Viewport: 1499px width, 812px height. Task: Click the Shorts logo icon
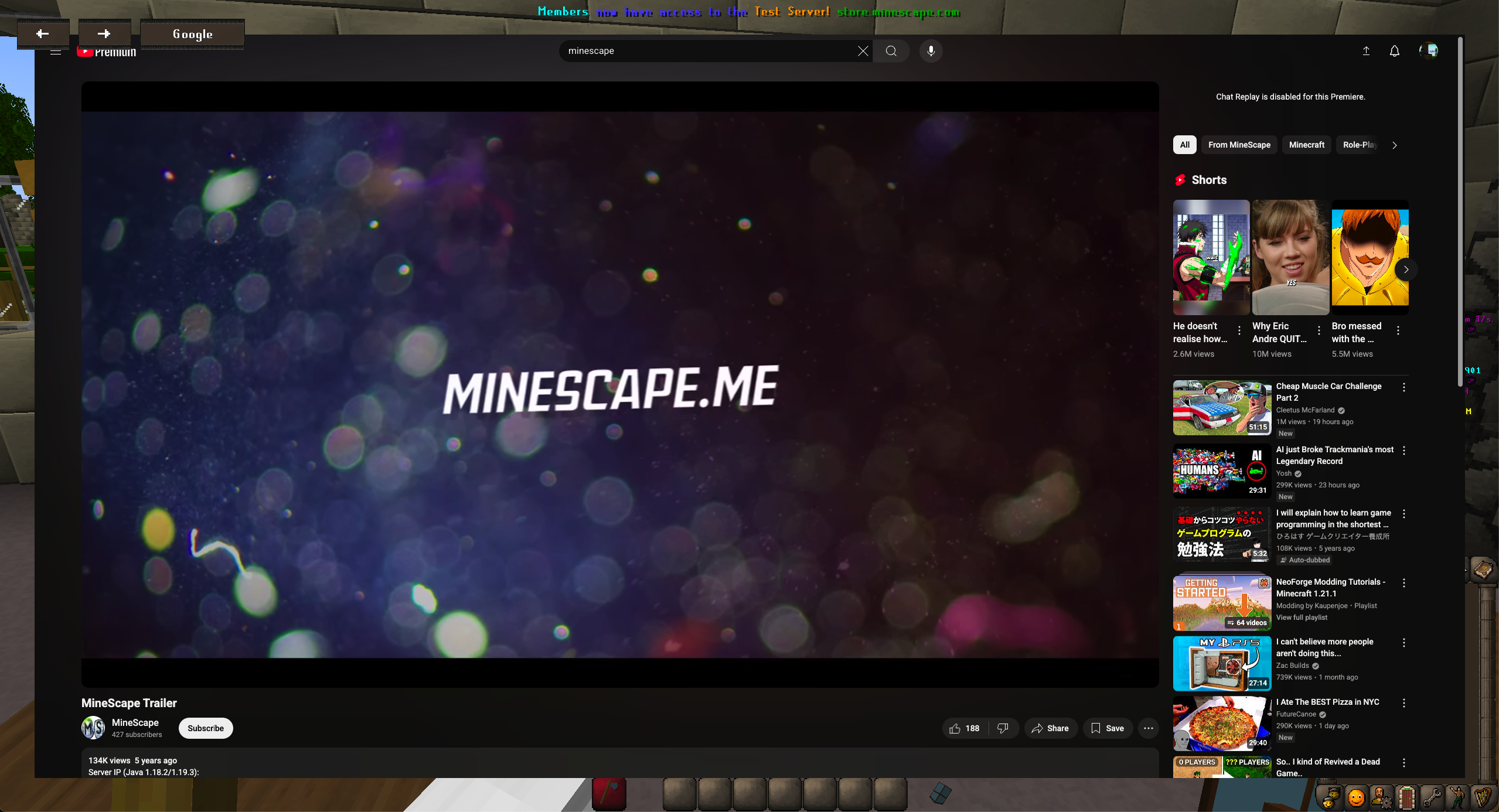tap(1180, 180)
